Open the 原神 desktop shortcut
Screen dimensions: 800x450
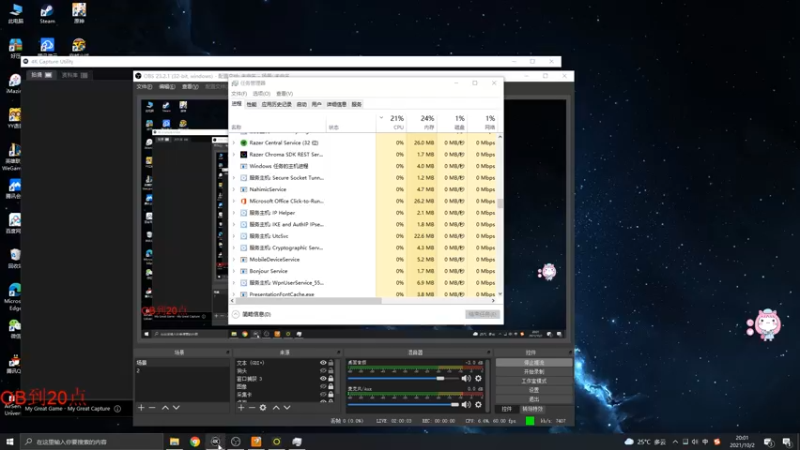pos(79,13)
